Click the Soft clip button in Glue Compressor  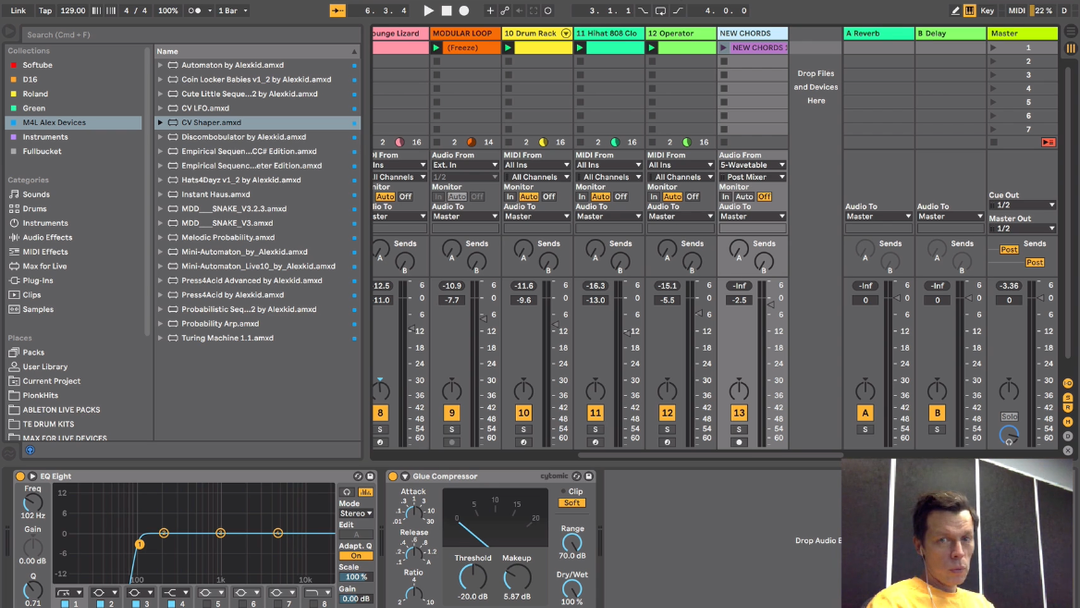(x=572, y=503)
